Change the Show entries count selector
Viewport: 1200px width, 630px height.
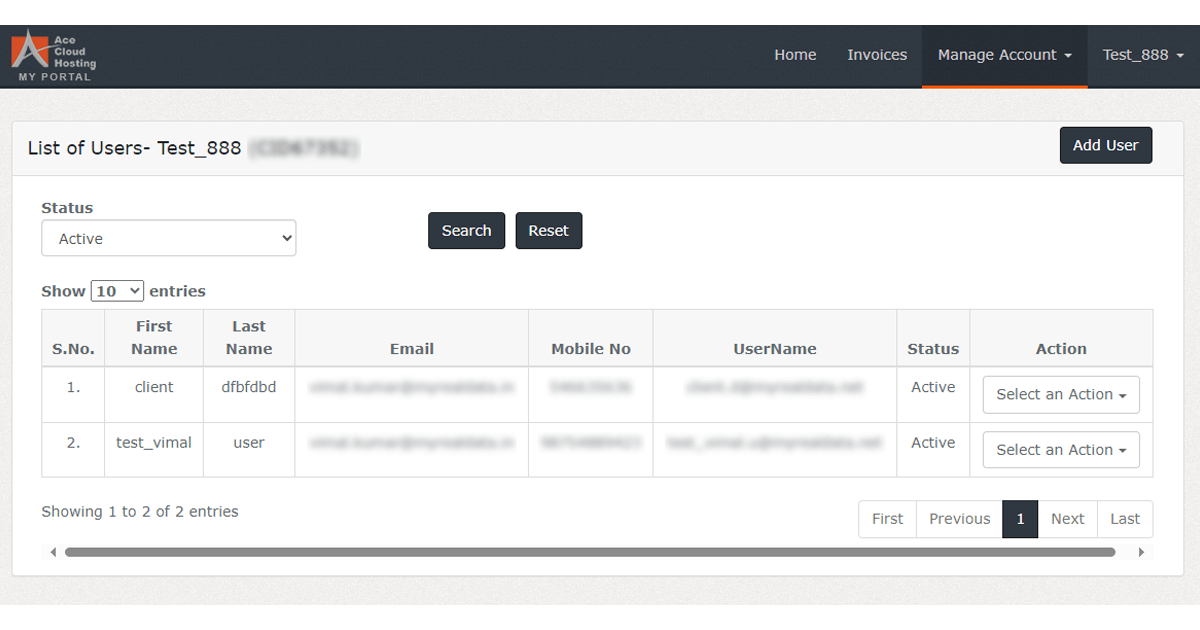point(117,290)
